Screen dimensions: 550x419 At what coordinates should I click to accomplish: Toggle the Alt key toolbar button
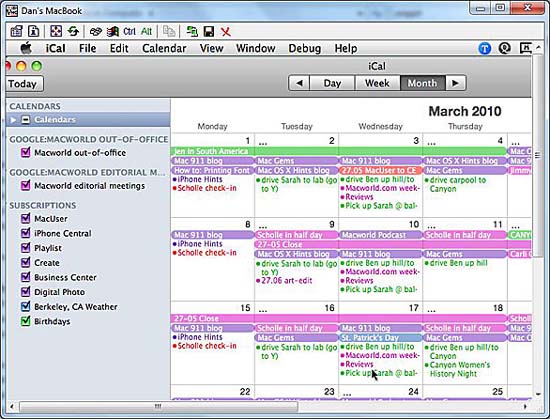pyautogui.click(x=147, y=32)
